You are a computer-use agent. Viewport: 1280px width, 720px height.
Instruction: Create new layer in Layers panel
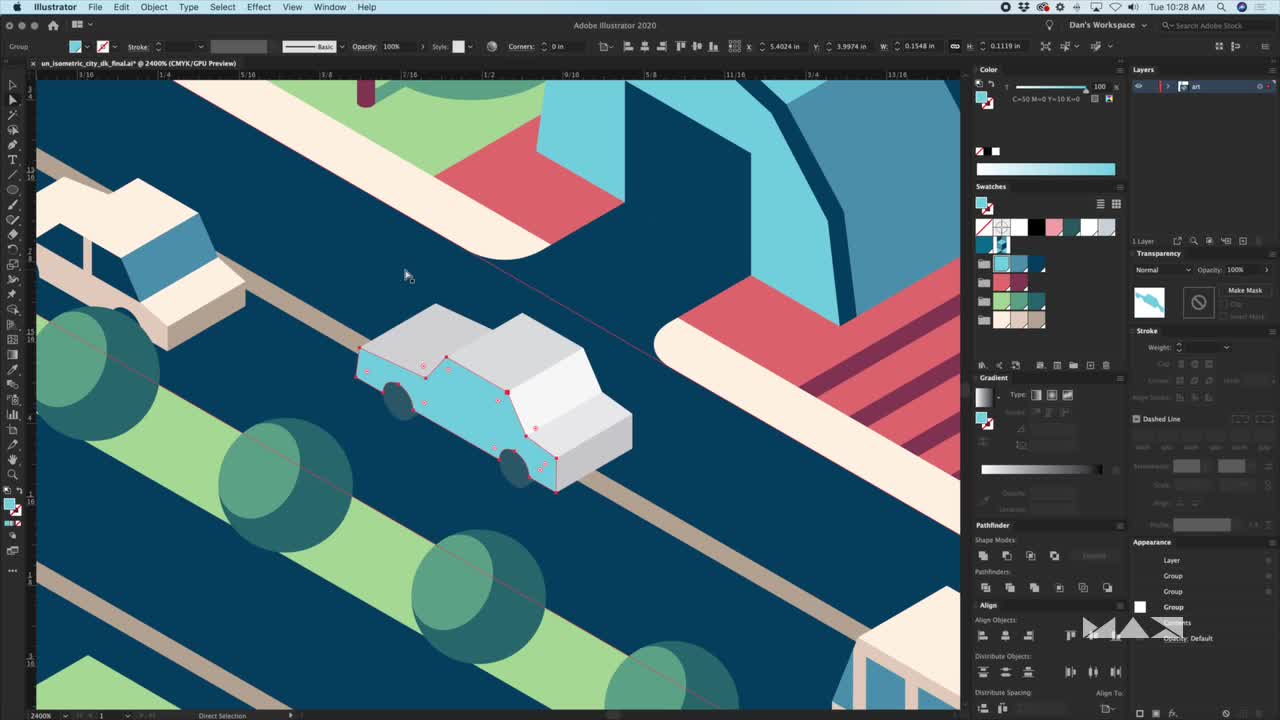point(1243,241)
